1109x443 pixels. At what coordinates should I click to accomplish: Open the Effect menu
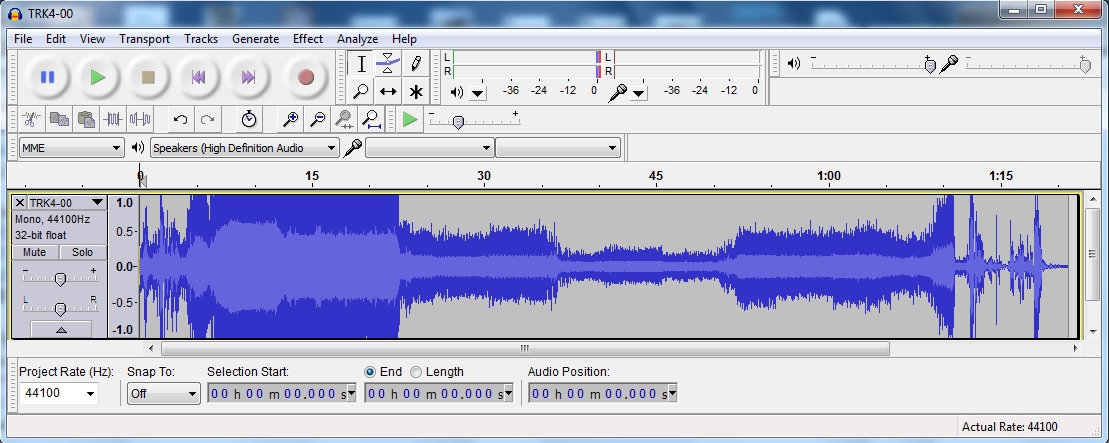[x=308, y=39]
